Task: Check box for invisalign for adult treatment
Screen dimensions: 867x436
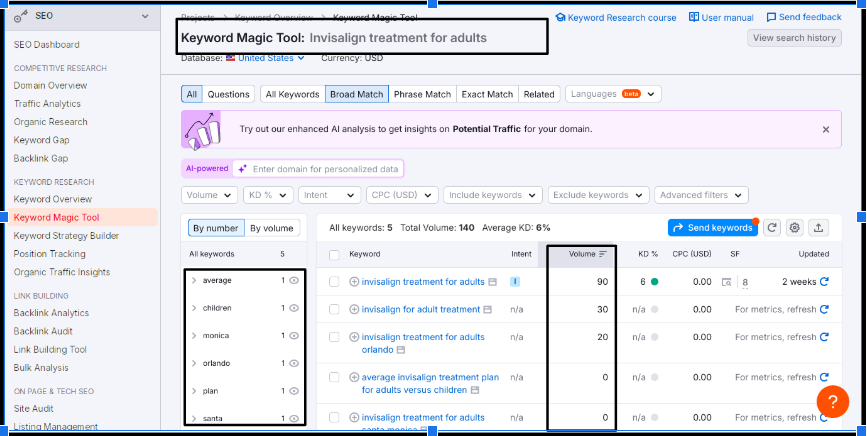Action: (334, 309)
